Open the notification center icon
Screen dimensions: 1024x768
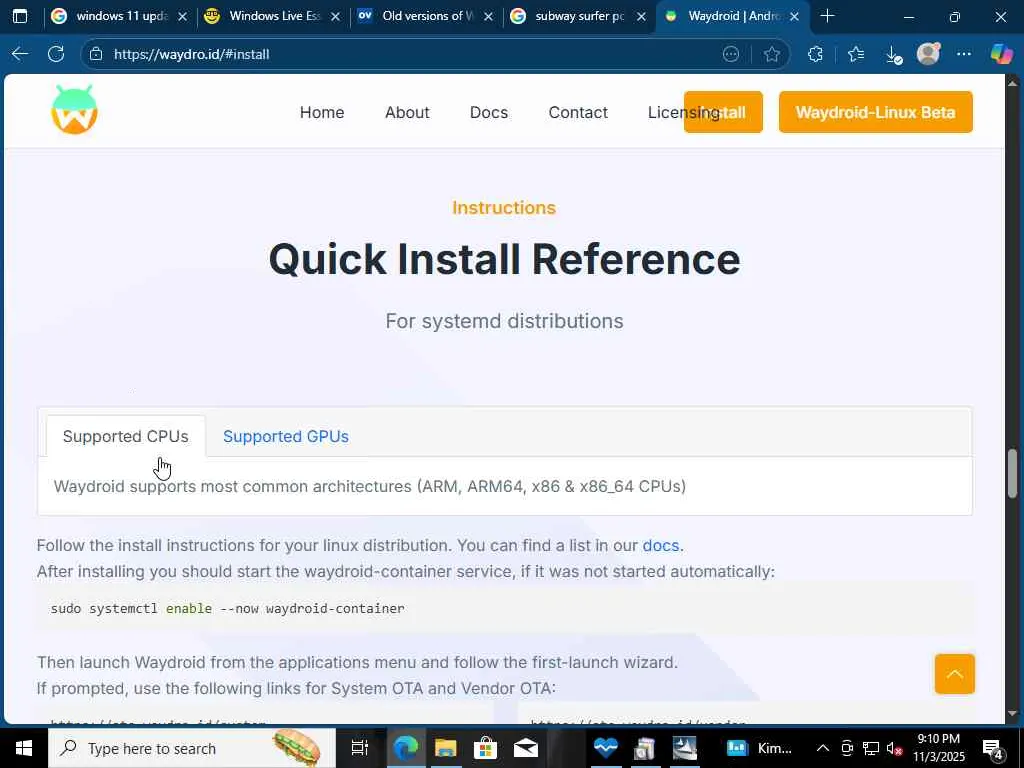993,748
